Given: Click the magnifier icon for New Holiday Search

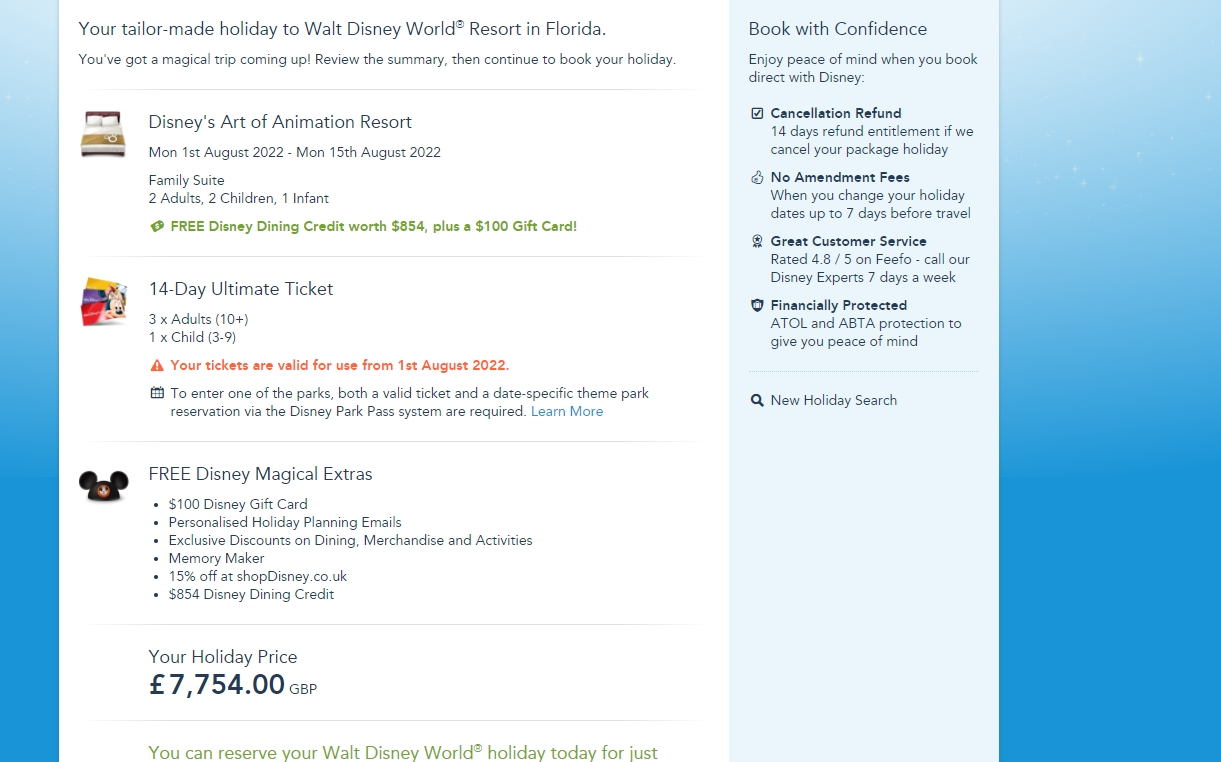Looking at the screenshot, I should [x=757, y=400].
